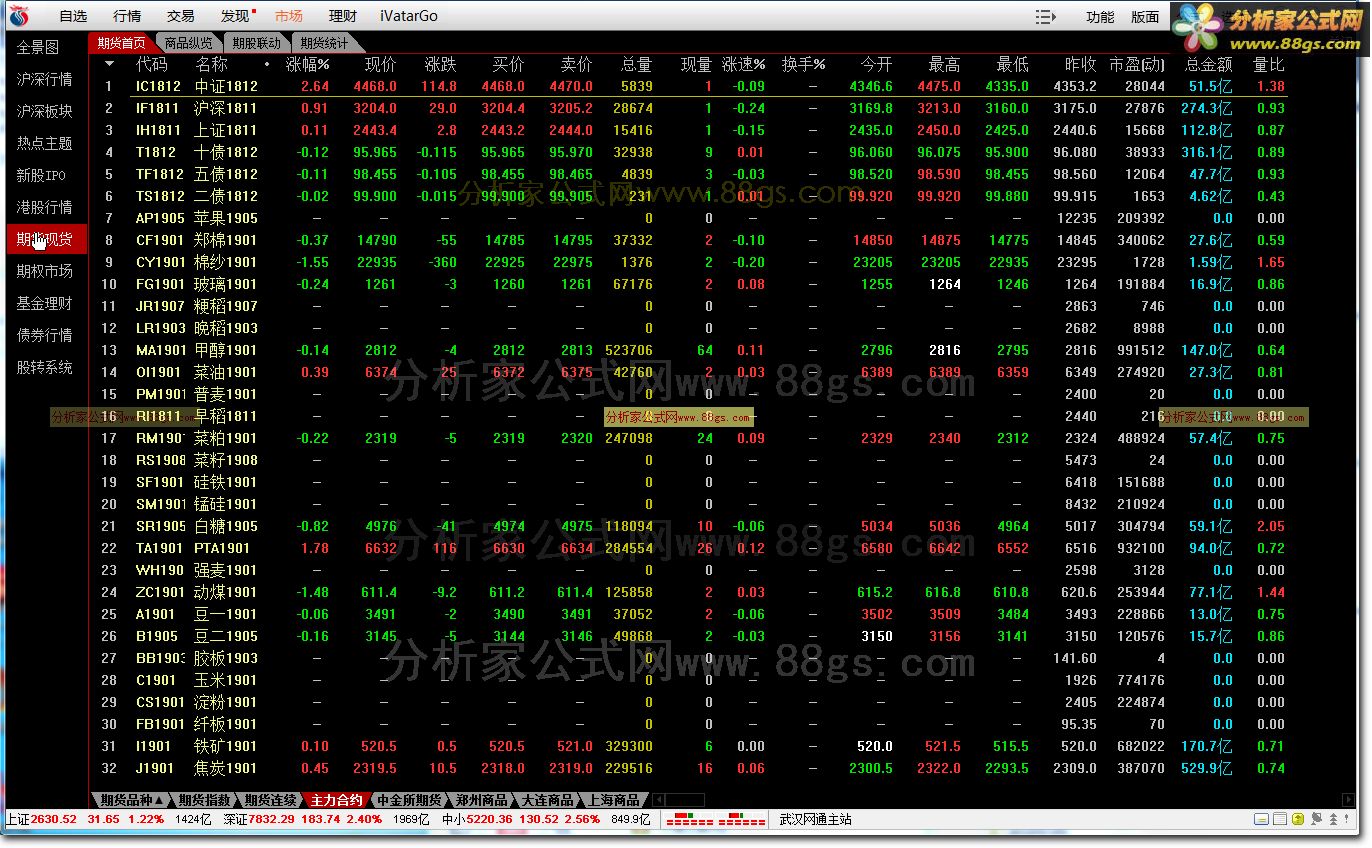Click the right red-green market indicator bars

pyautogui.click(x=742, y=819)
